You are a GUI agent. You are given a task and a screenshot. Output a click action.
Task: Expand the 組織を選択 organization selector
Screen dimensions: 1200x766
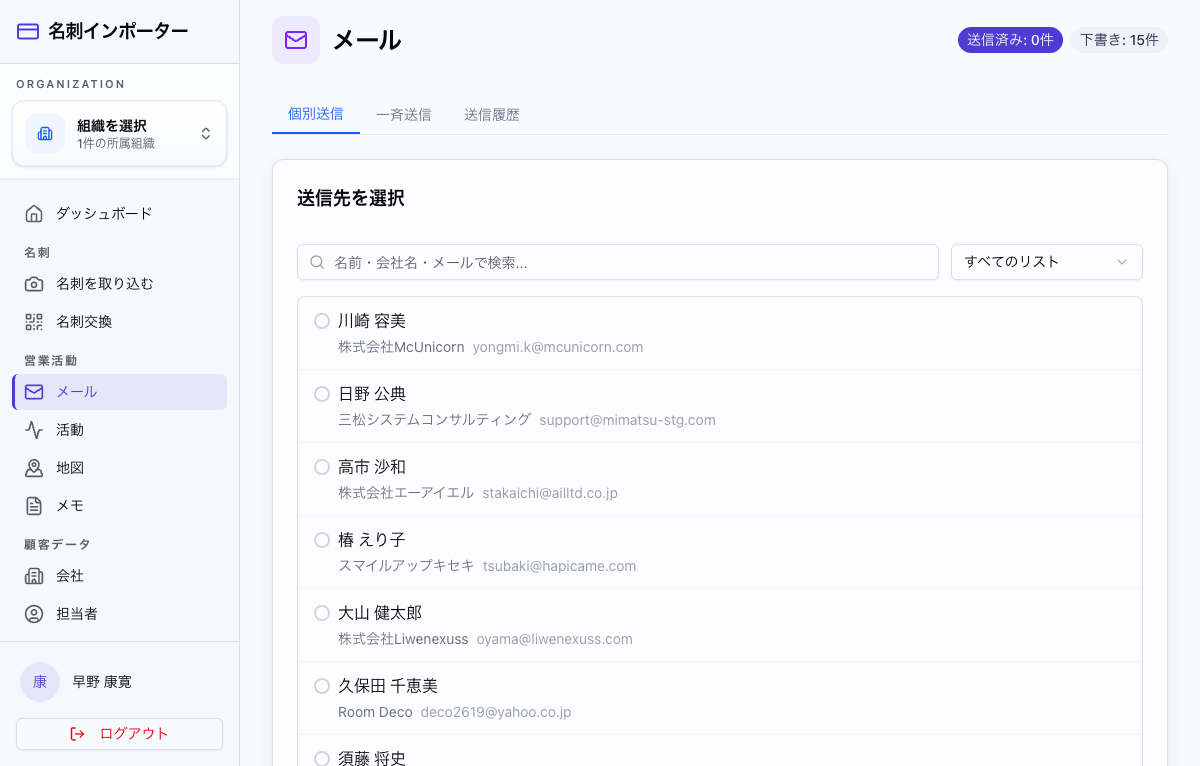click(x=120, y=133)
